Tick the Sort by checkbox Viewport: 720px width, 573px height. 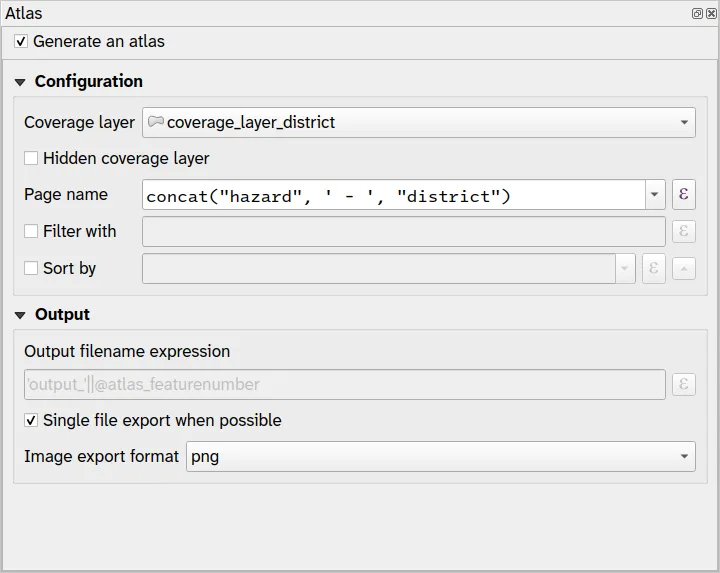(31, 268)
